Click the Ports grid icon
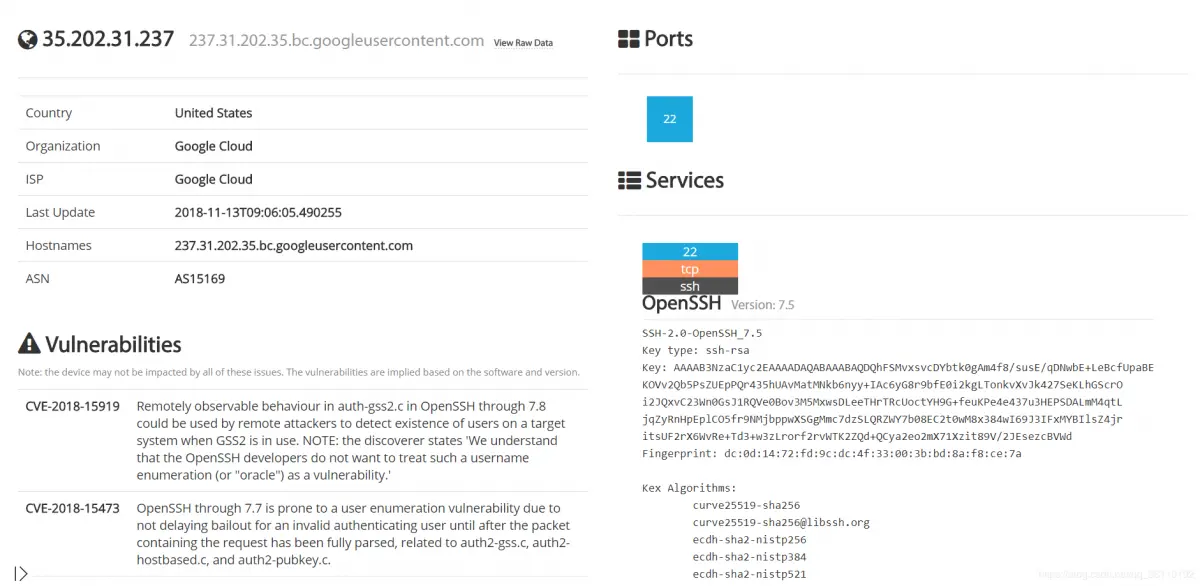 click(x=629, y=40)
